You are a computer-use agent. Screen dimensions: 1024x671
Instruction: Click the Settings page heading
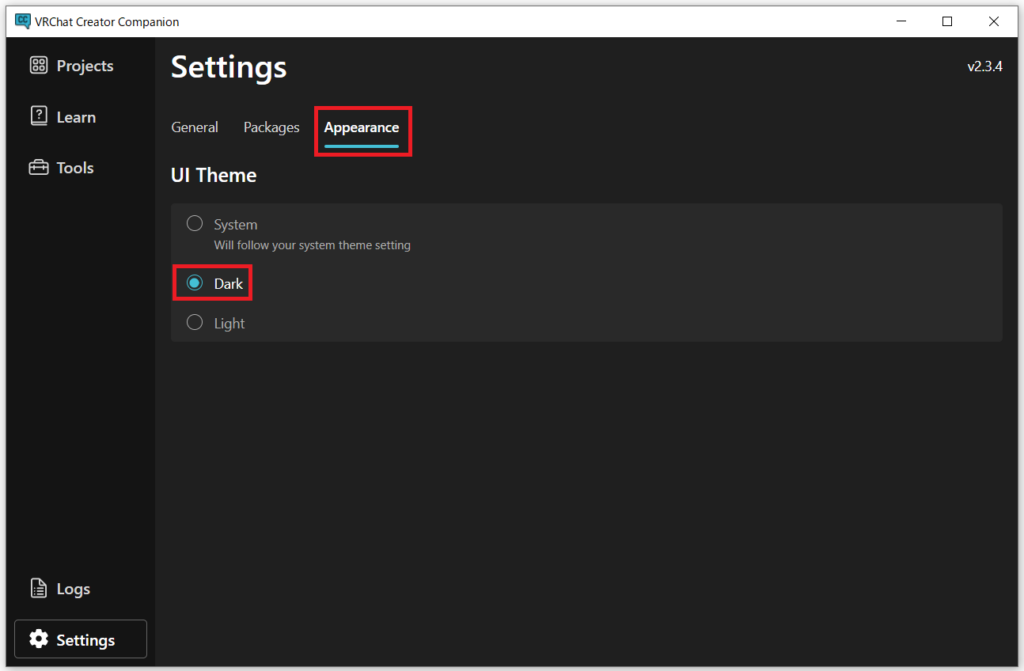click(x=229, y=67)
